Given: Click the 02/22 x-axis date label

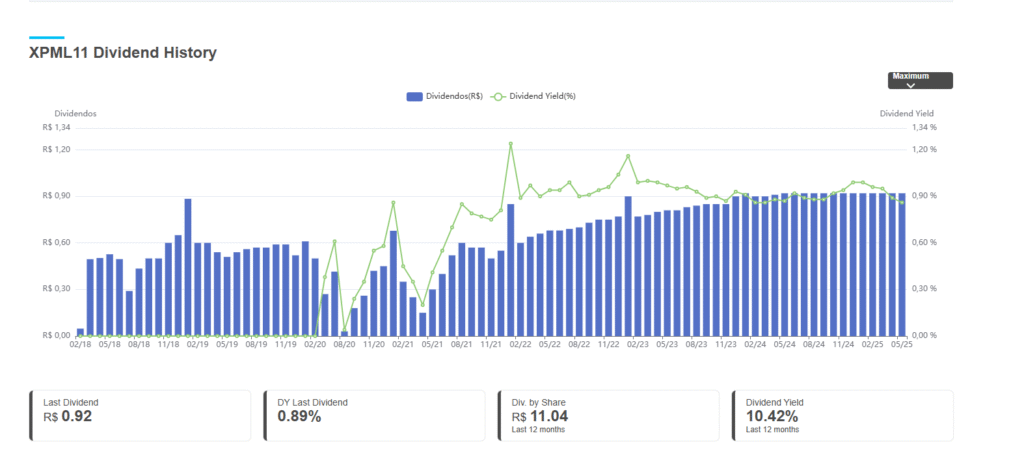Looking at the screenshot, I should tap(520, 345).
